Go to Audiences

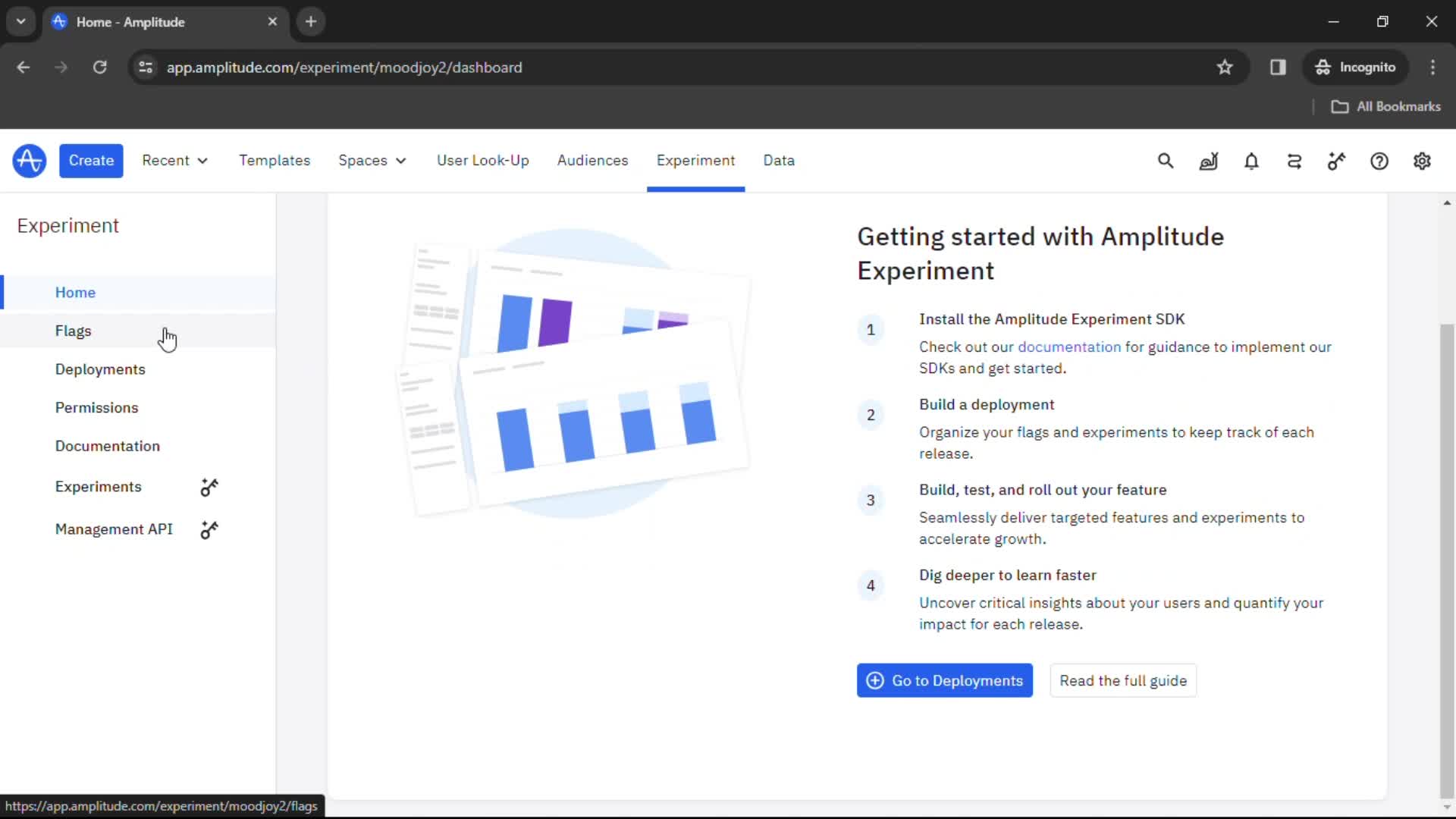[592, 161]
